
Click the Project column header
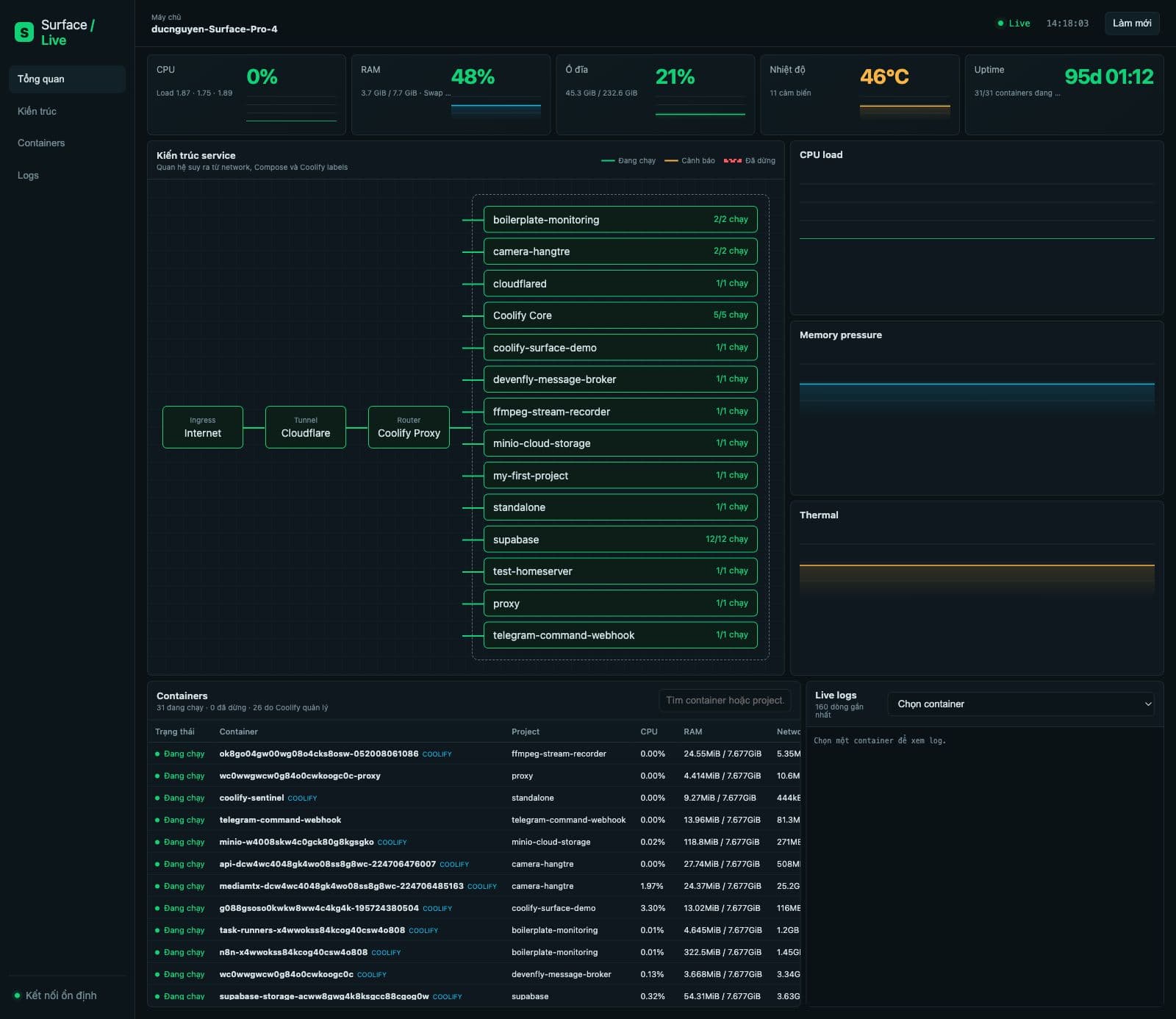(526, 732)
